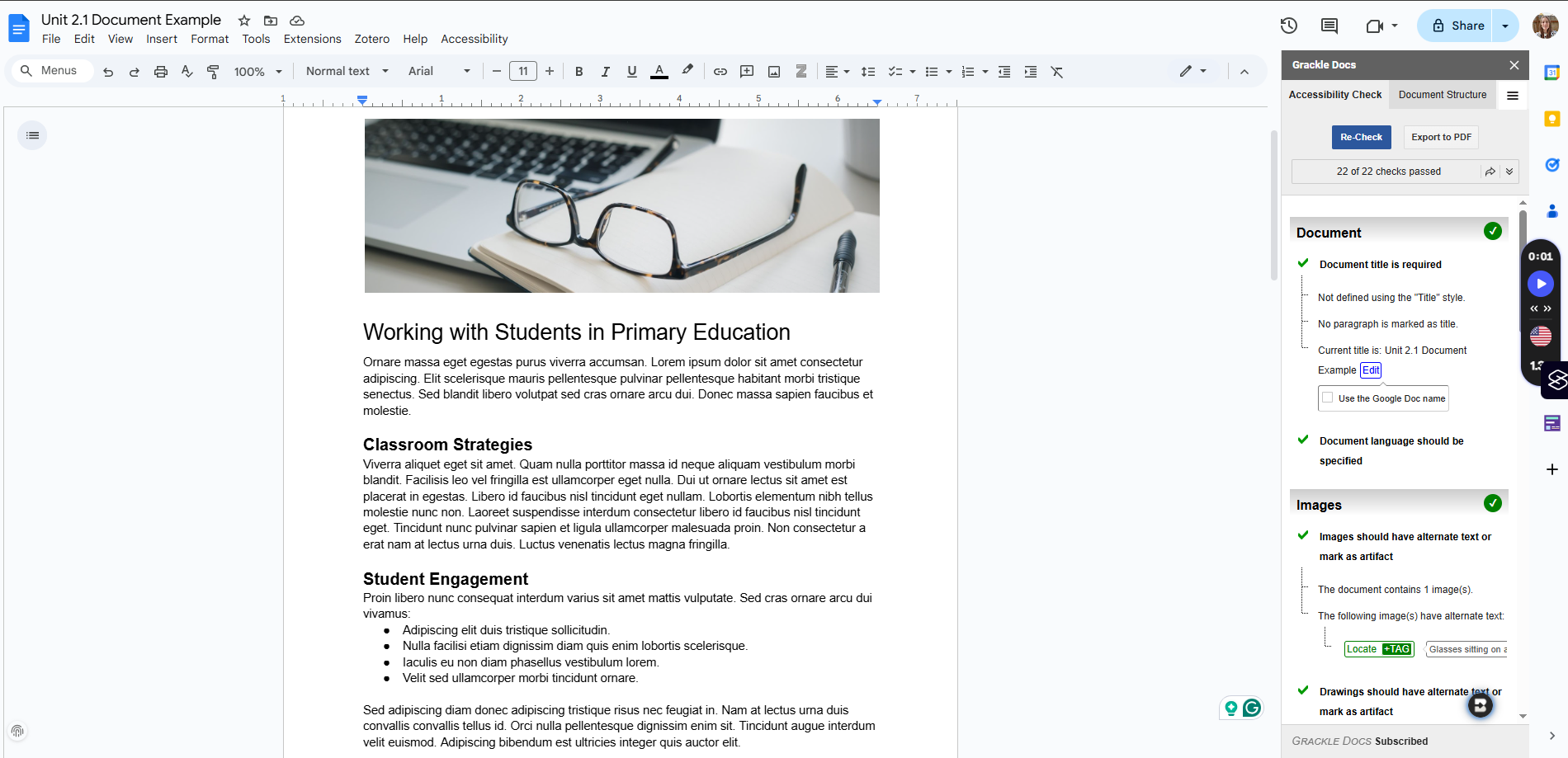The width and height of the screenshot is (1568, 758).
Task: Open Google Keep side panel icon
Action: [1552, 119]
